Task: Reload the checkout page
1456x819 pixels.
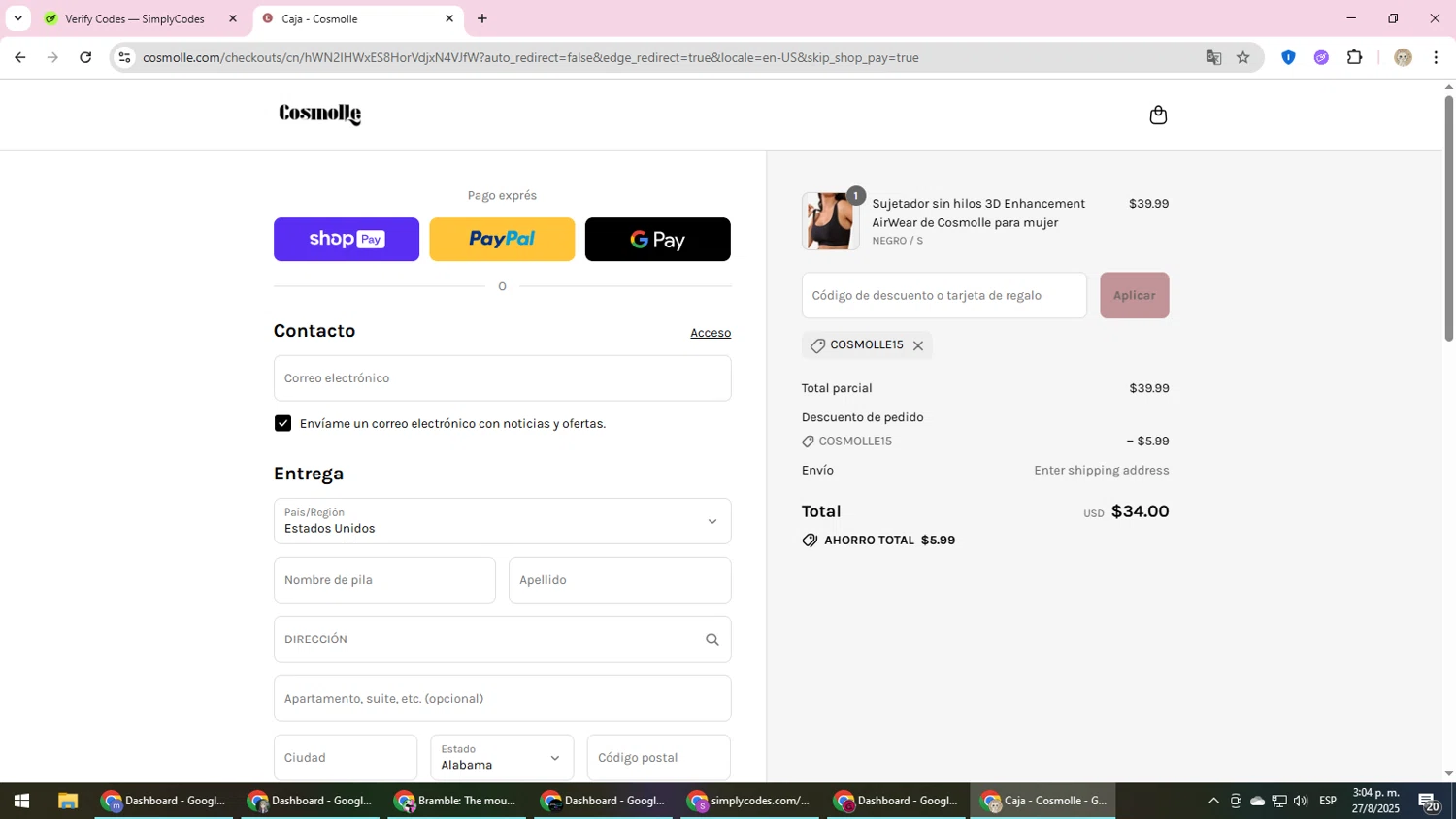Action: click(x=85, y=57)
